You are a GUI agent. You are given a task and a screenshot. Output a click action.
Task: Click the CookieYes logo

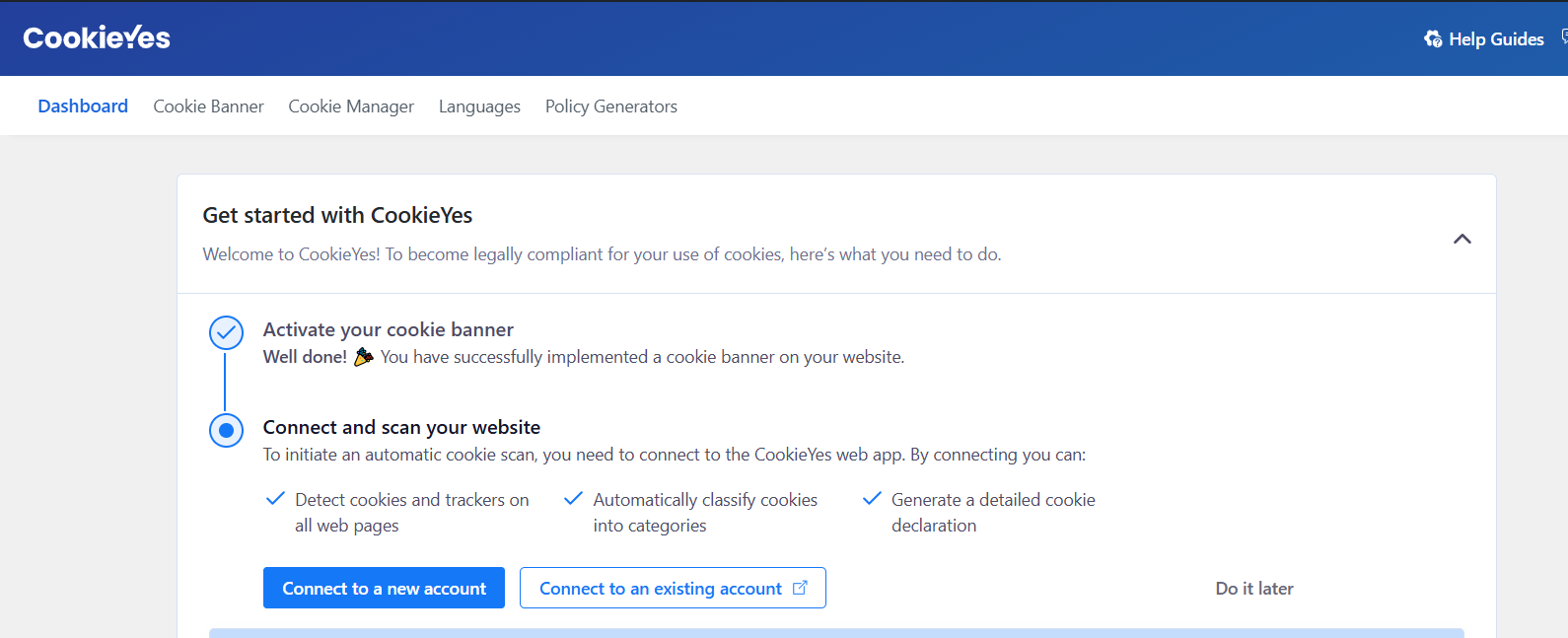[x=97, y=38]
